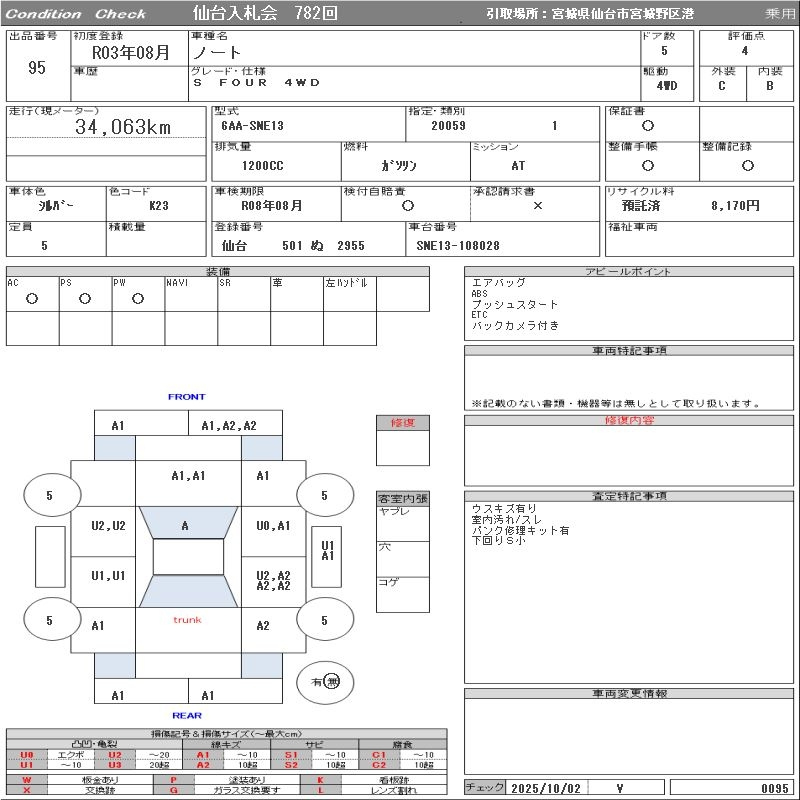Image resolution: width=800 pixels, height=800 pixels.
Task: Select the door panel marked U2,U2
Action: click(x=107, y=526)
